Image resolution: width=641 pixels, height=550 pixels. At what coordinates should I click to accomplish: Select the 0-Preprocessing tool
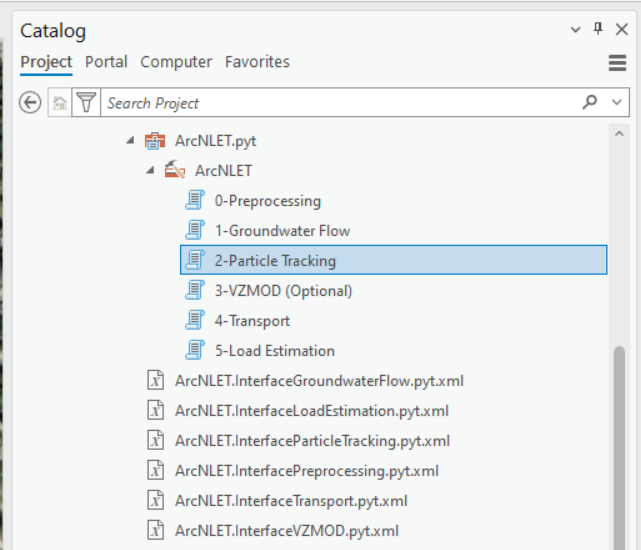coord(268,201)
